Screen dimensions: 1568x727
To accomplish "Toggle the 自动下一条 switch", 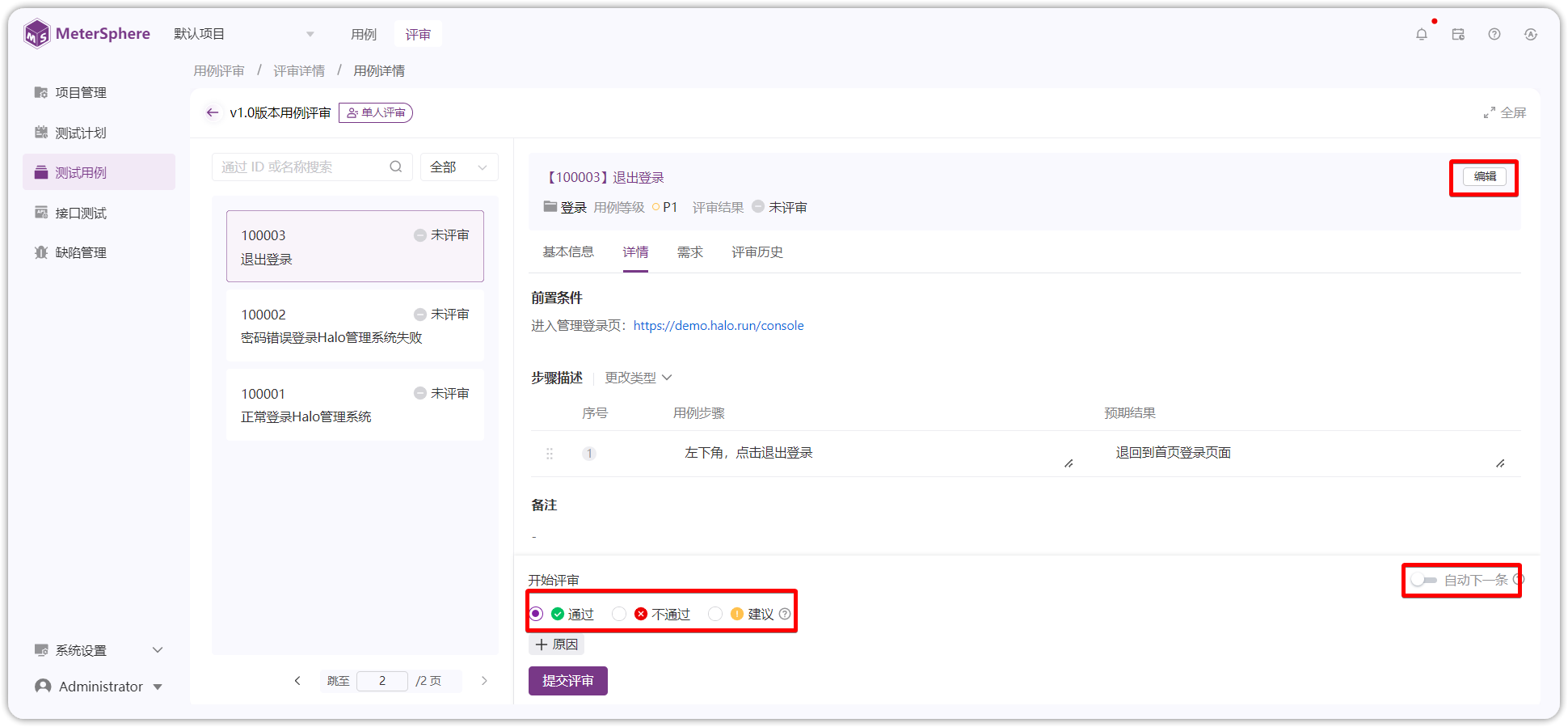I will 1424,580.
